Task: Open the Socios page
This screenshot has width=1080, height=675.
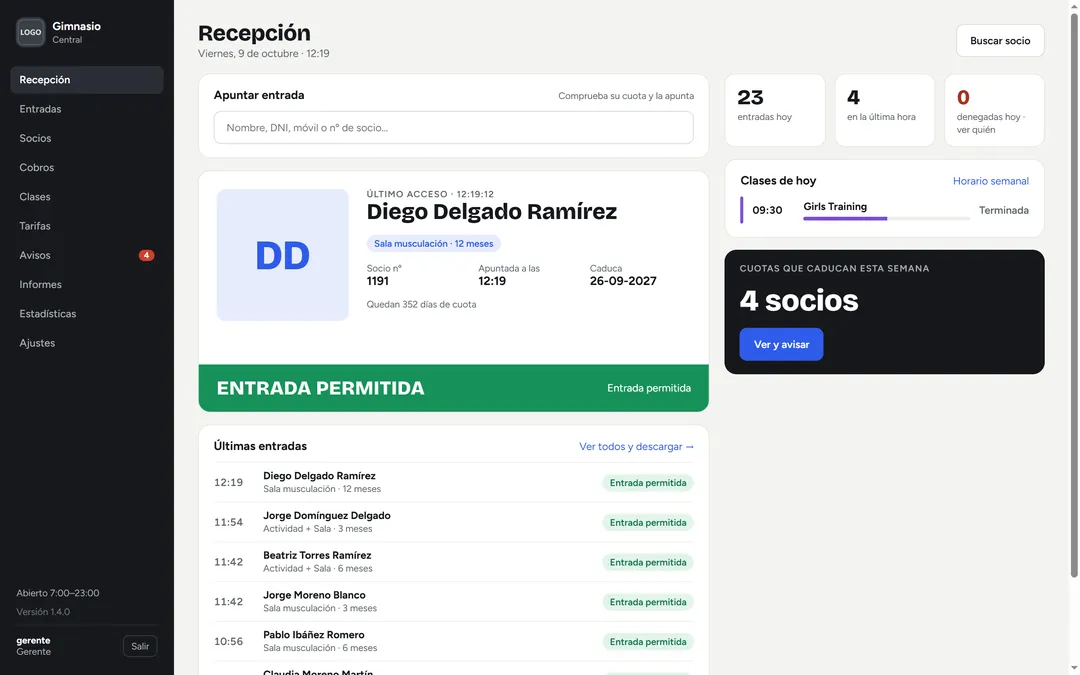Action: coord(87,138)
